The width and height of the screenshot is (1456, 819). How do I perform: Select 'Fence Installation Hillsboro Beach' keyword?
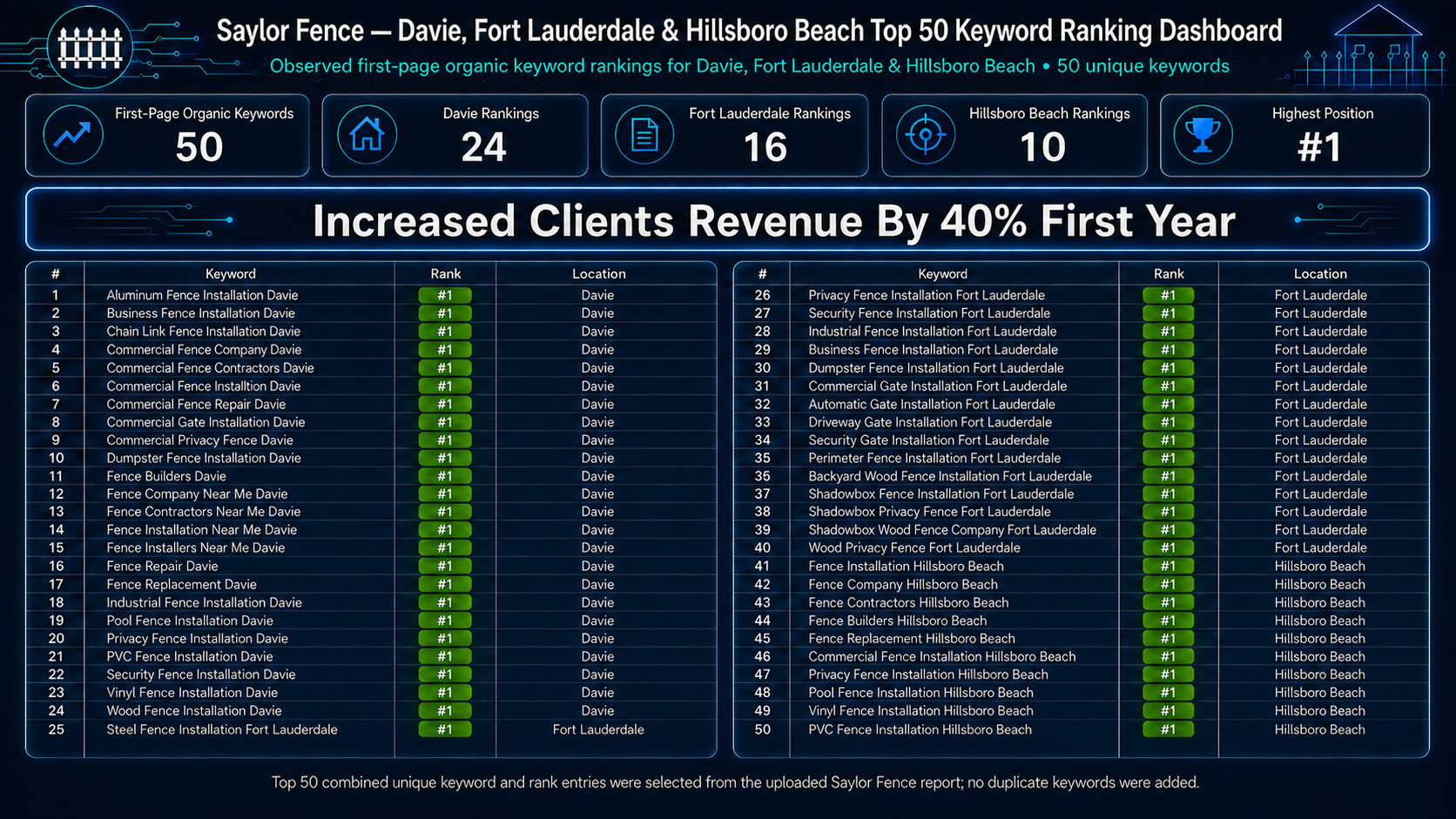pyautogui.click(x=906, y=566)
